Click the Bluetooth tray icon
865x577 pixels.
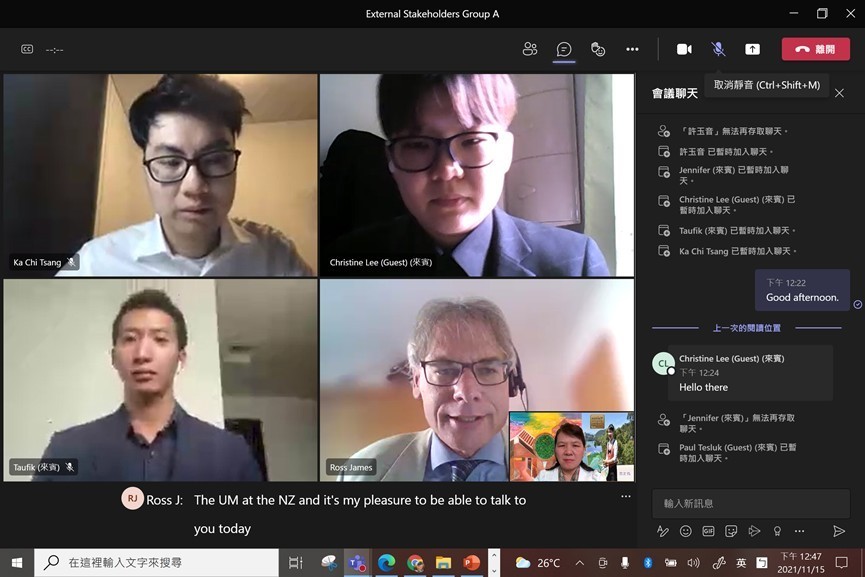tap(648, 563)
